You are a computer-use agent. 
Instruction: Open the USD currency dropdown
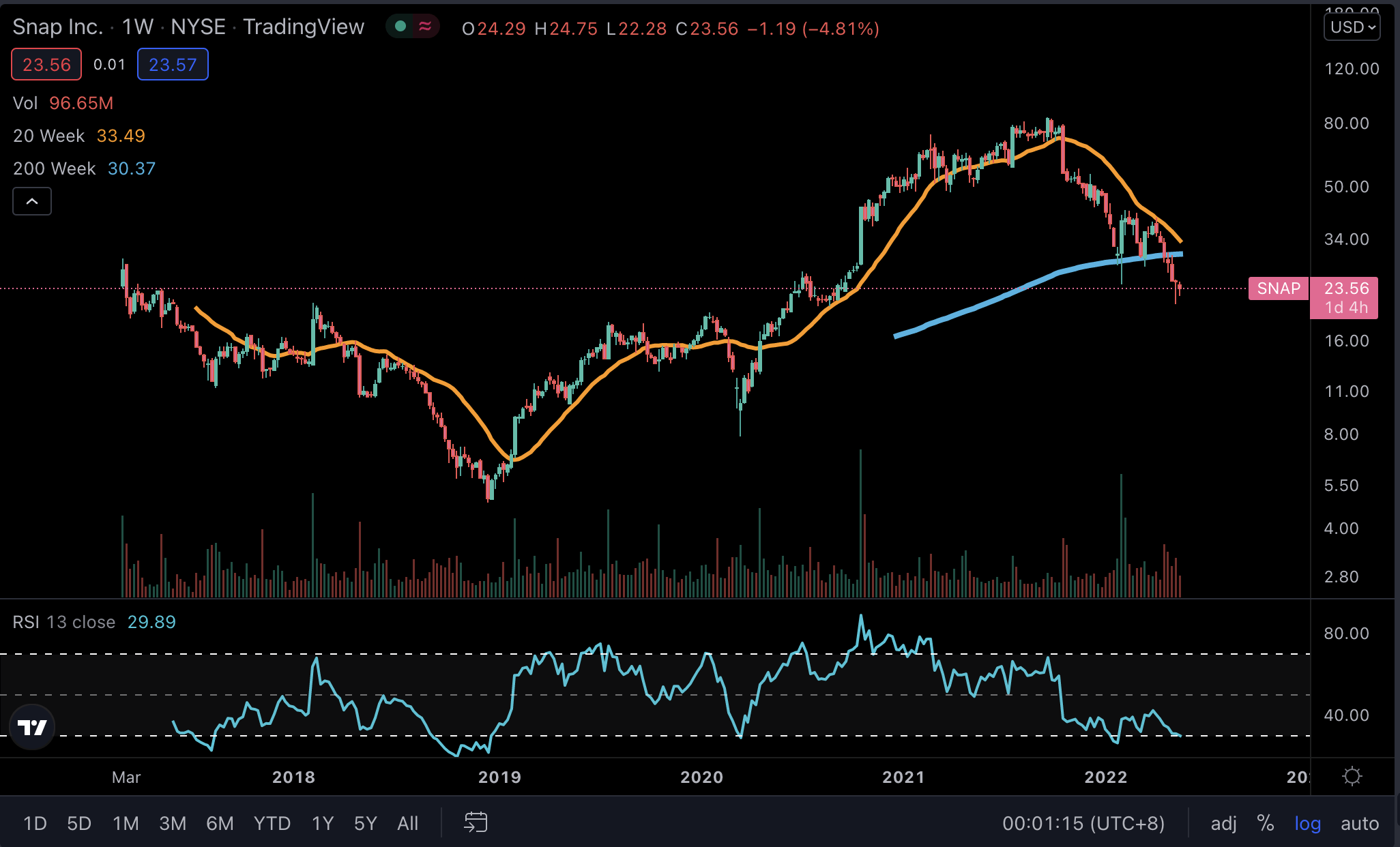point(1352,27)
